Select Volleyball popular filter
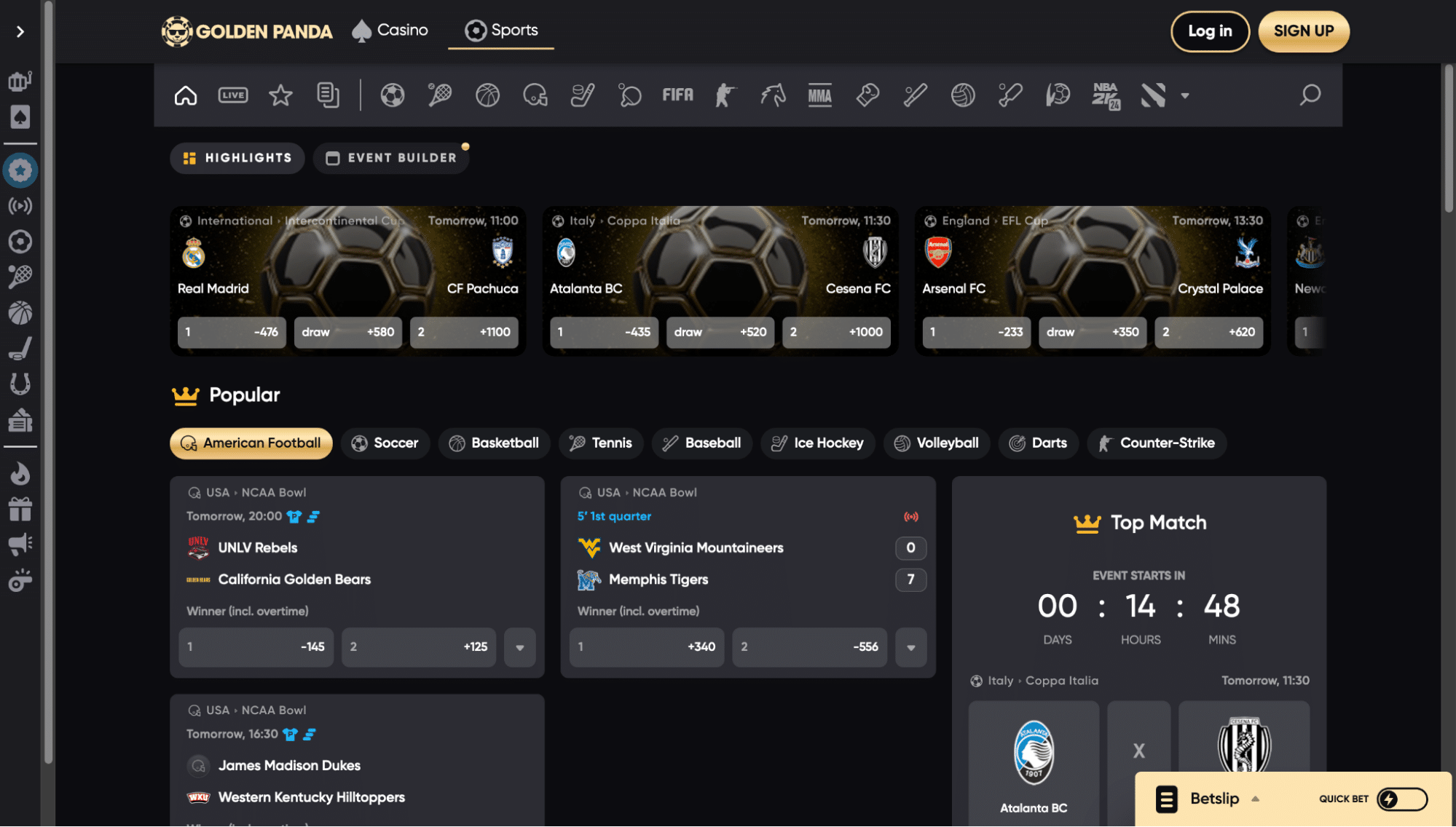The width and height of the screenshot is (1456, 827). [937, 443]
